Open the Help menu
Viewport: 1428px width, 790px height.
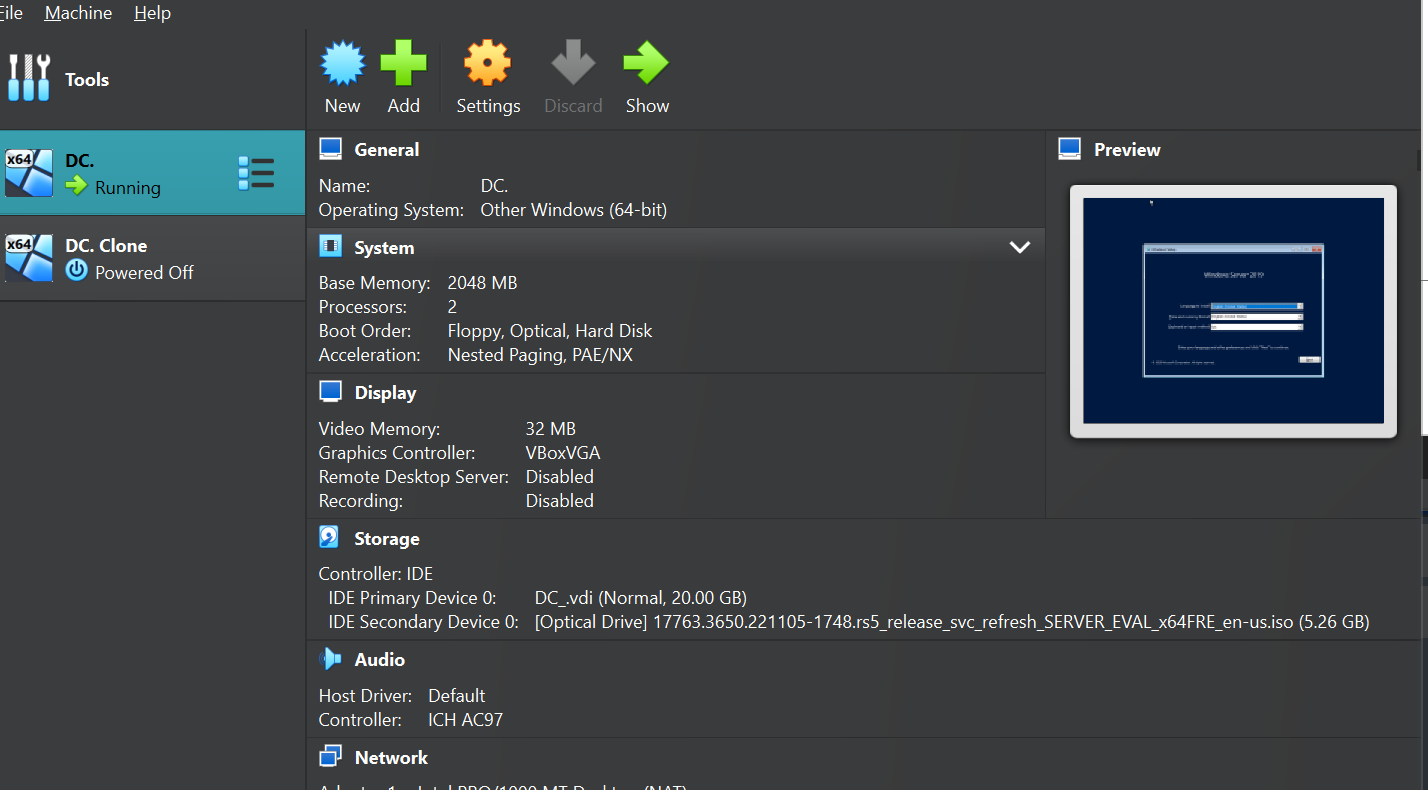point(152,13)
